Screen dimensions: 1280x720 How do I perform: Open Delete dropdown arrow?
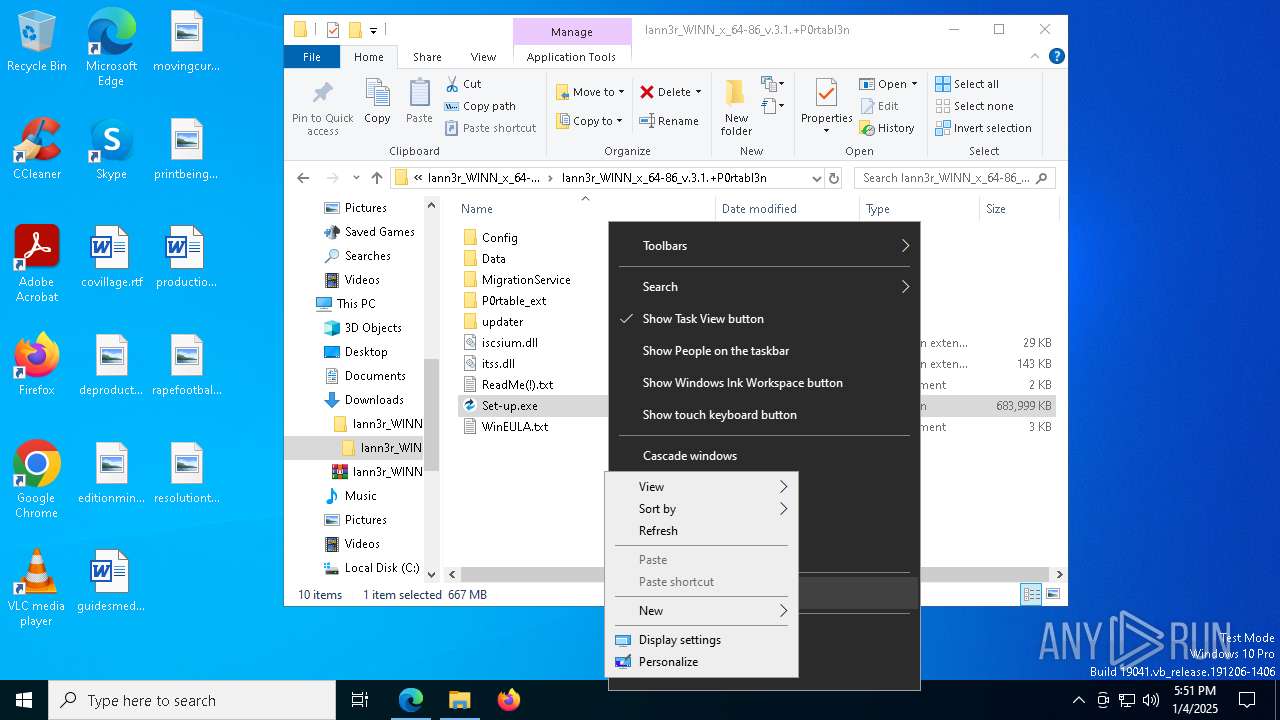pyautogui.click(x=698, y=92)
